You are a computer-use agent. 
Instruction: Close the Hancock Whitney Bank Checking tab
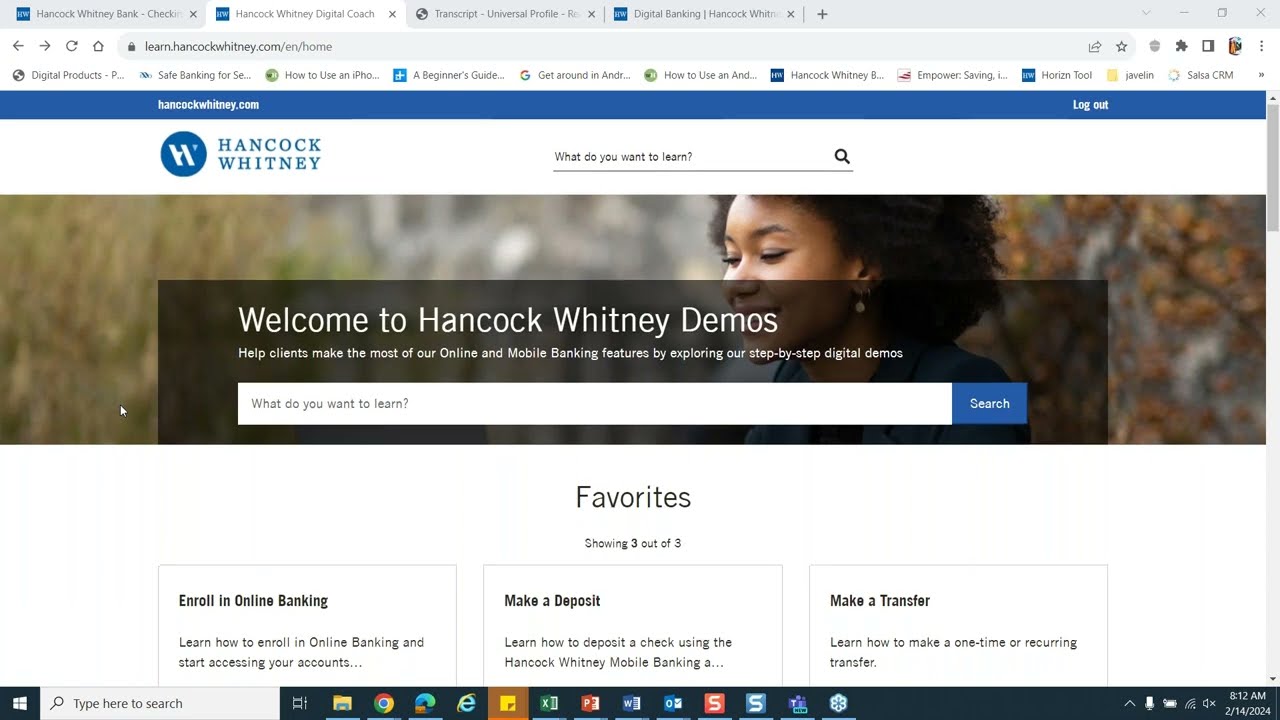(x=193, y=14)
